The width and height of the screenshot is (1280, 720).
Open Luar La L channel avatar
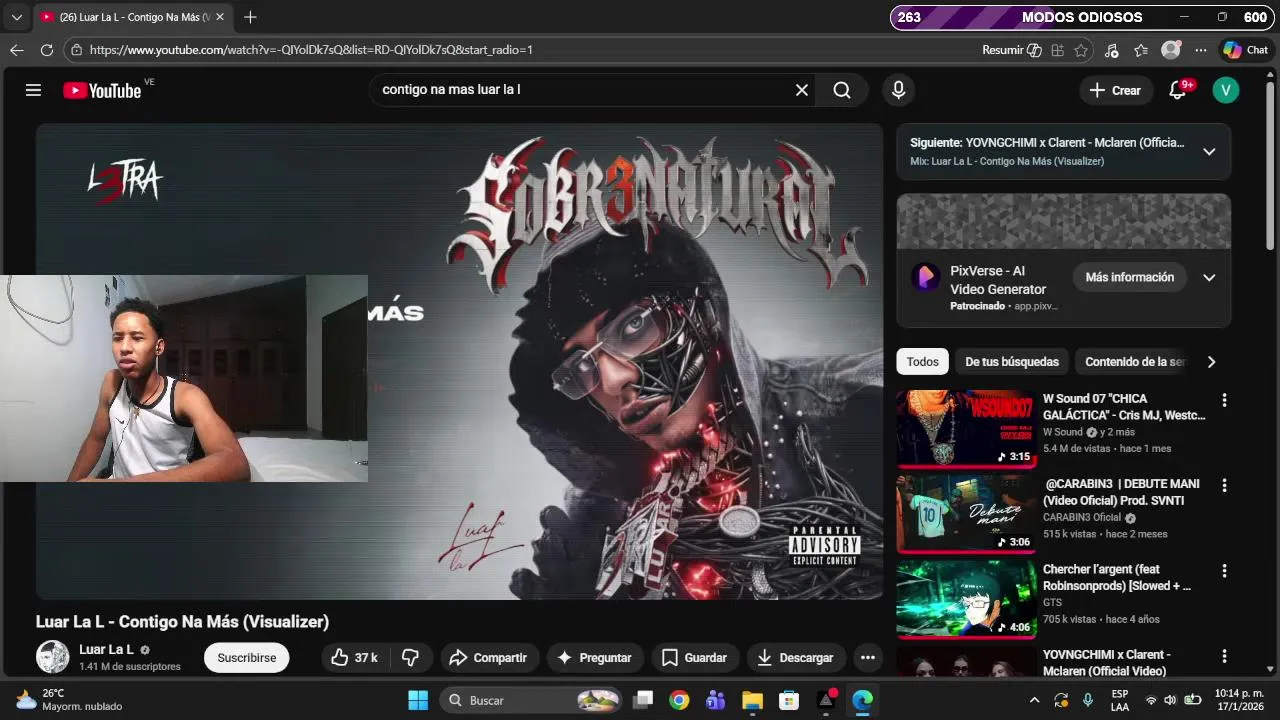coord(53,657)
